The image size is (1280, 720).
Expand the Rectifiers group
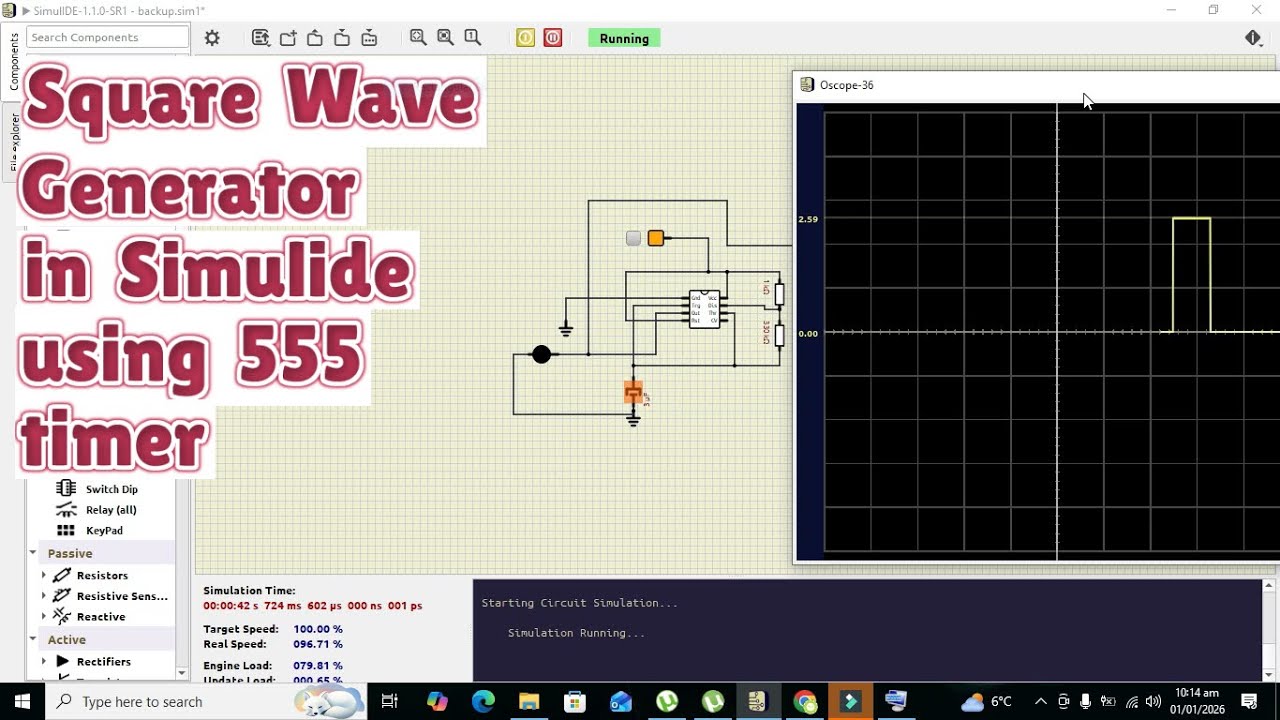point(43,661)
